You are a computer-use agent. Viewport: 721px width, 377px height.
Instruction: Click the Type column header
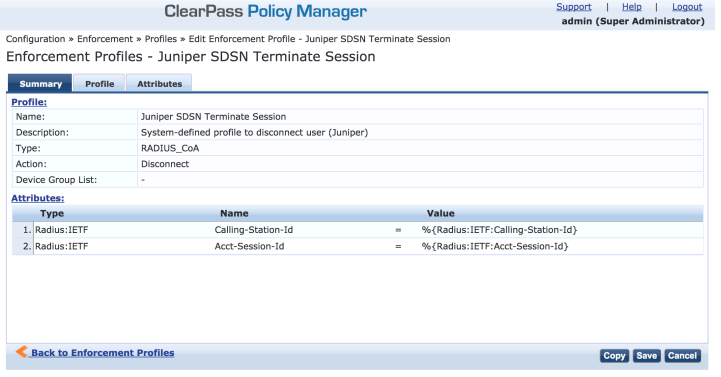(52, 213)
